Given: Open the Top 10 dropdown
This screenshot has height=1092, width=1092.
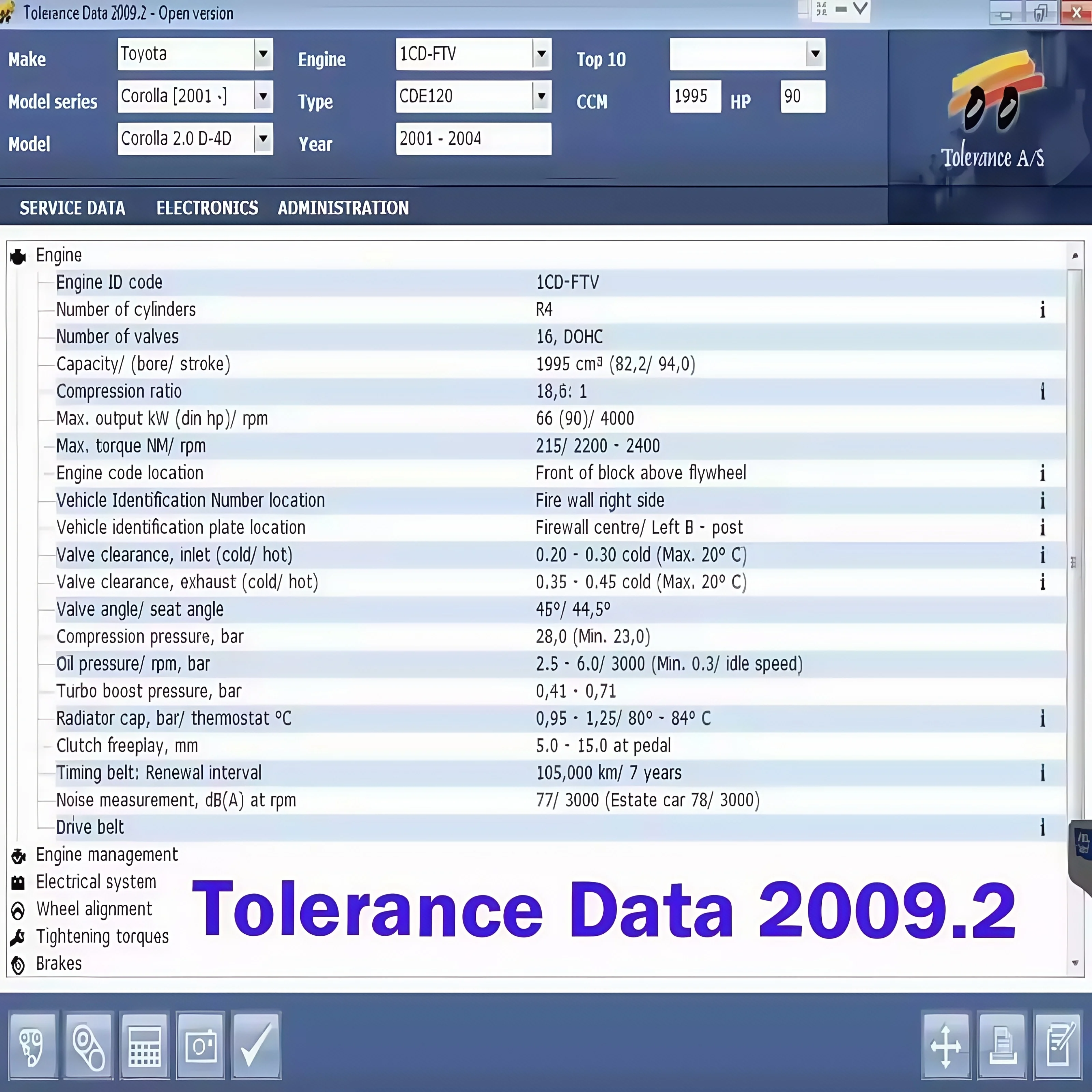Looking at the screenshot, I should pos(815,54).
